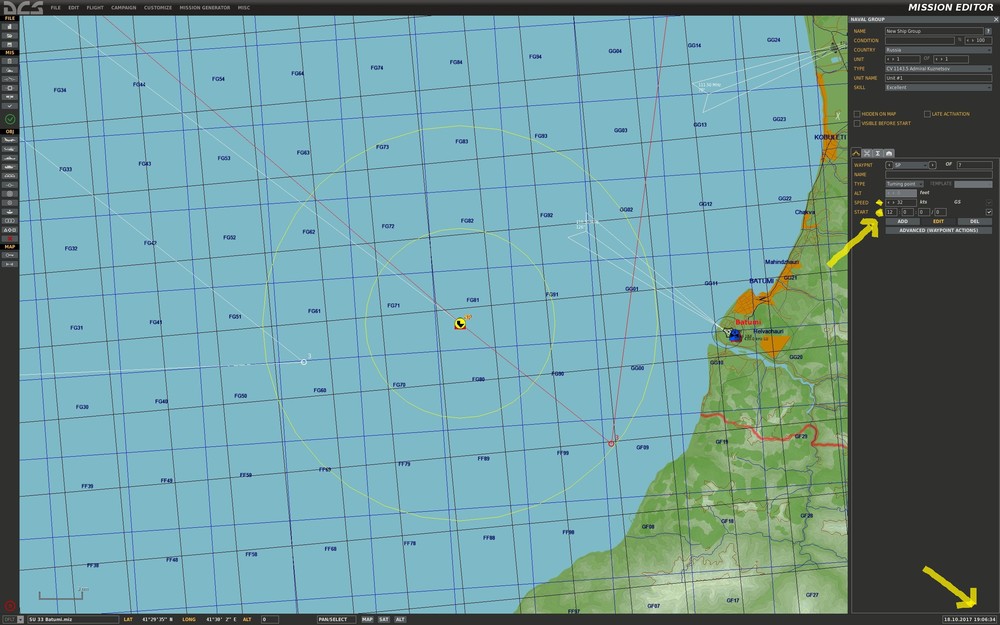Enable Visible Before Start checkbox

857,124
